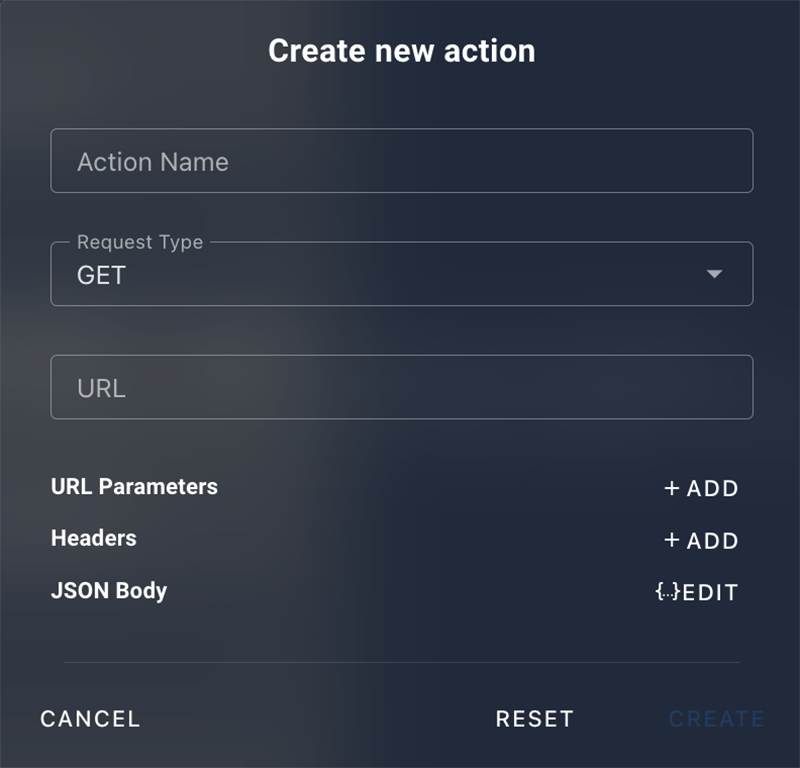This screenshot has height=768, width=800.
Task: Click the Headers section label
Action: tap(94, 538)
